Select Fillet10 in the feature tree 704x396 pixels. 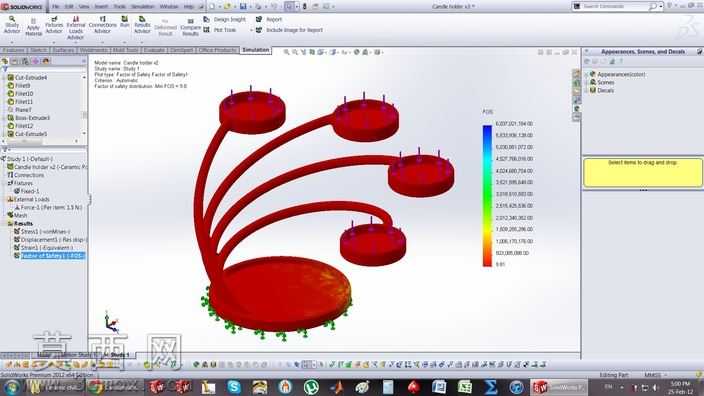click(20, 94)
